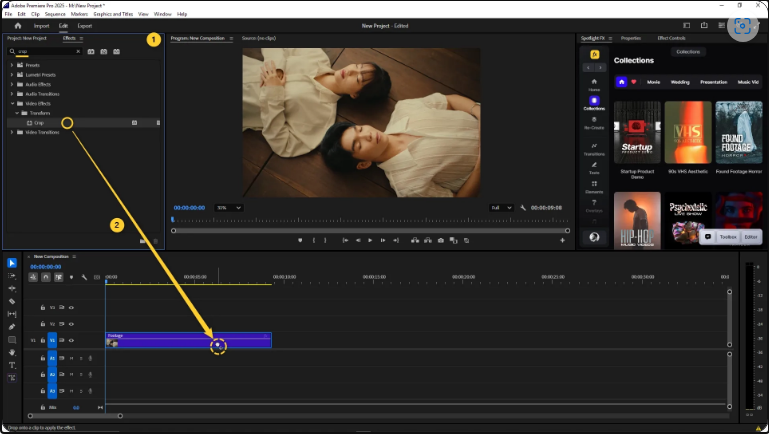Open the Startup Product Demo thumbnail

[637, 132]
